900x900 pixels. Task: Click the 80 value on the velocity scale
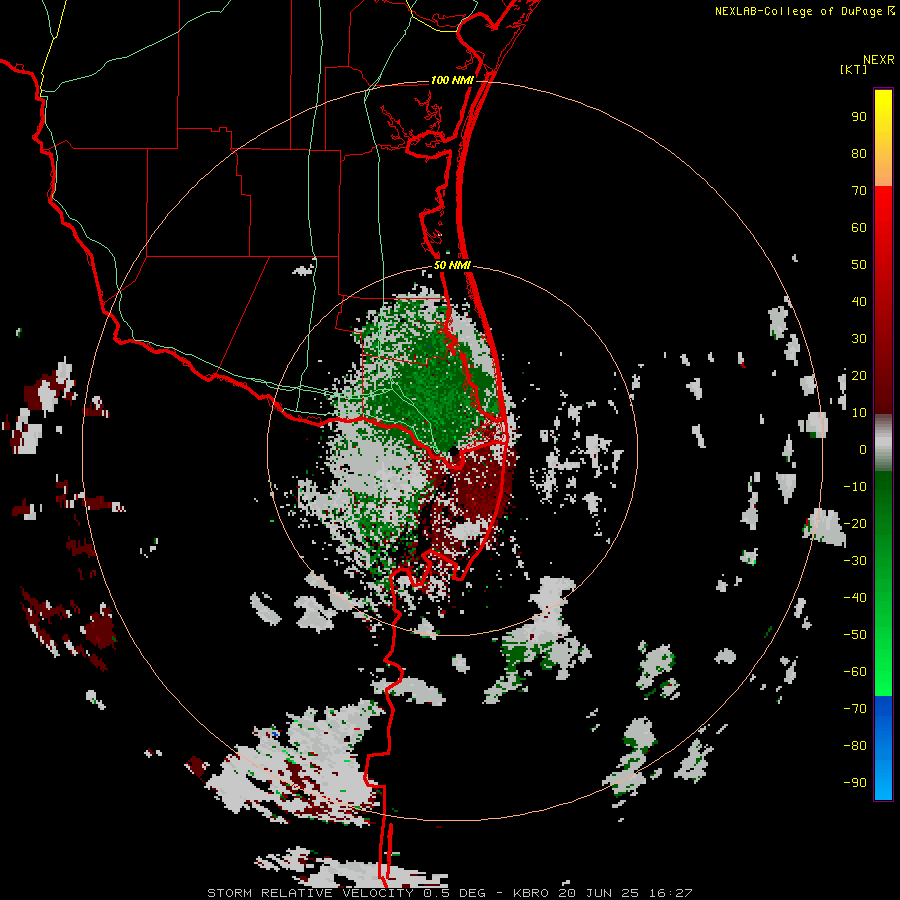[859, 154]
